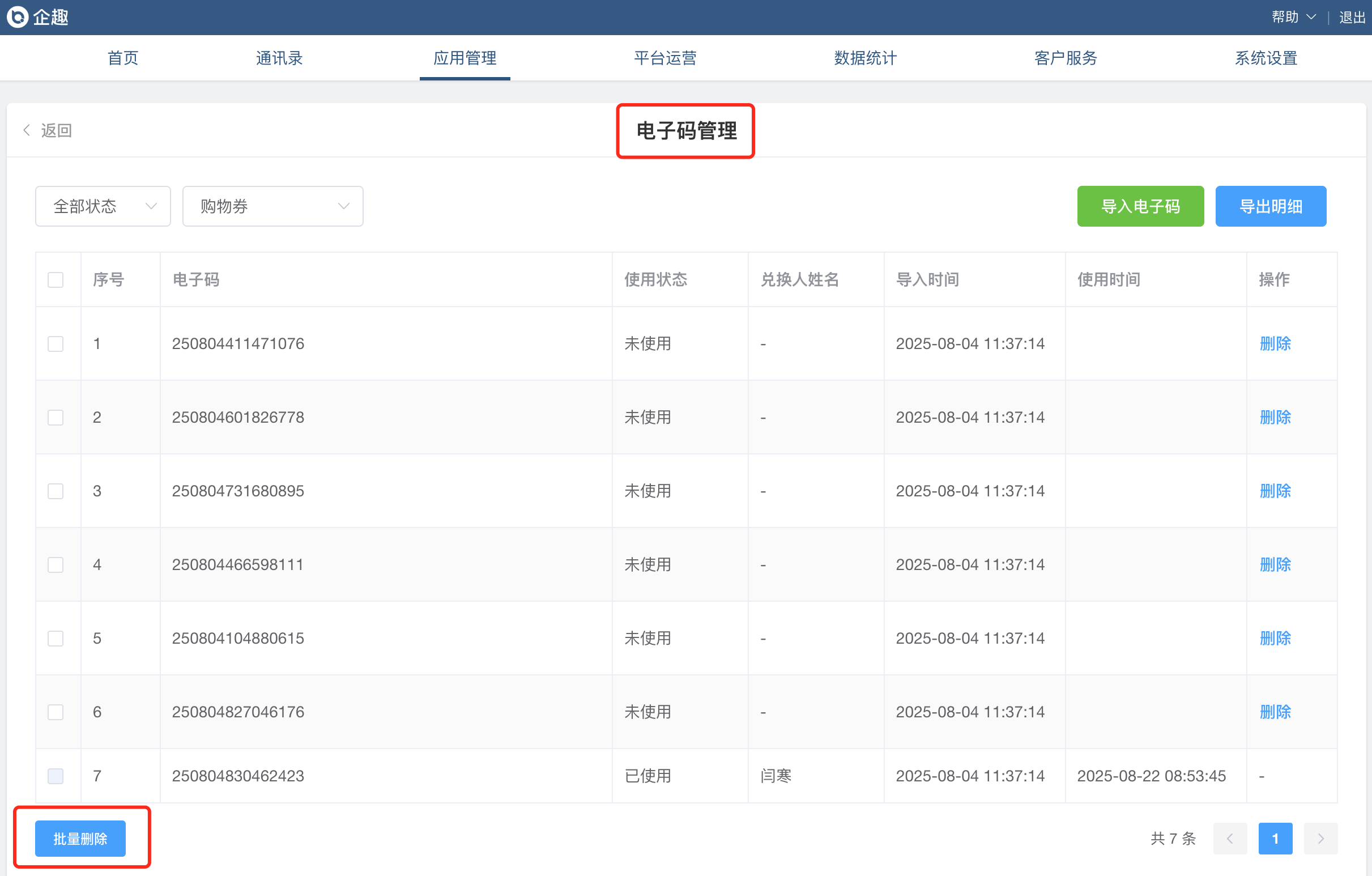Select page 1 in pagination

pos(1275,839)
